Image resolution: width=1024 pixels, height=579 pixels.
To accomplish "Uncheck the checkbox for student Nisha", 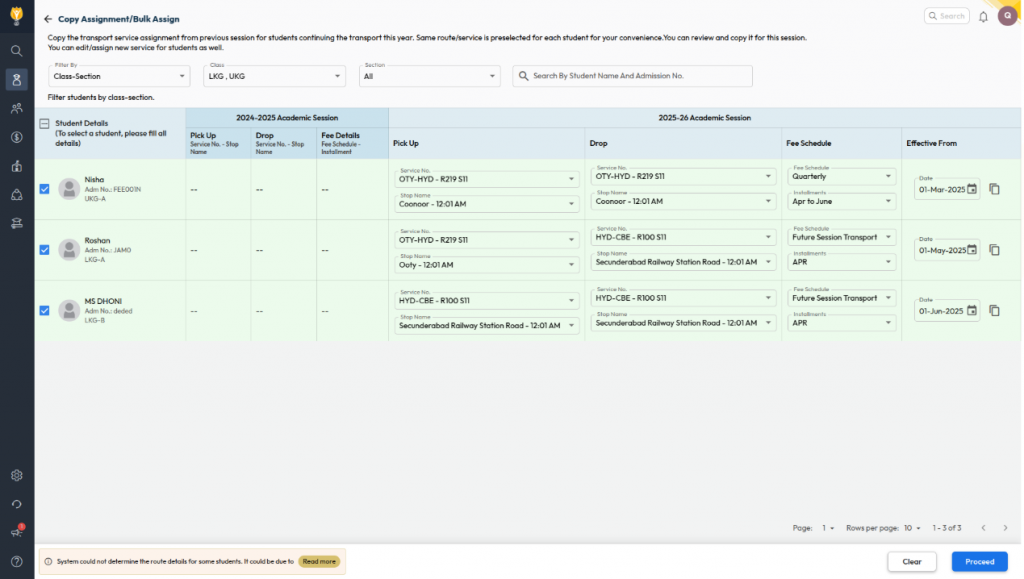I will [x=44, y=189].
